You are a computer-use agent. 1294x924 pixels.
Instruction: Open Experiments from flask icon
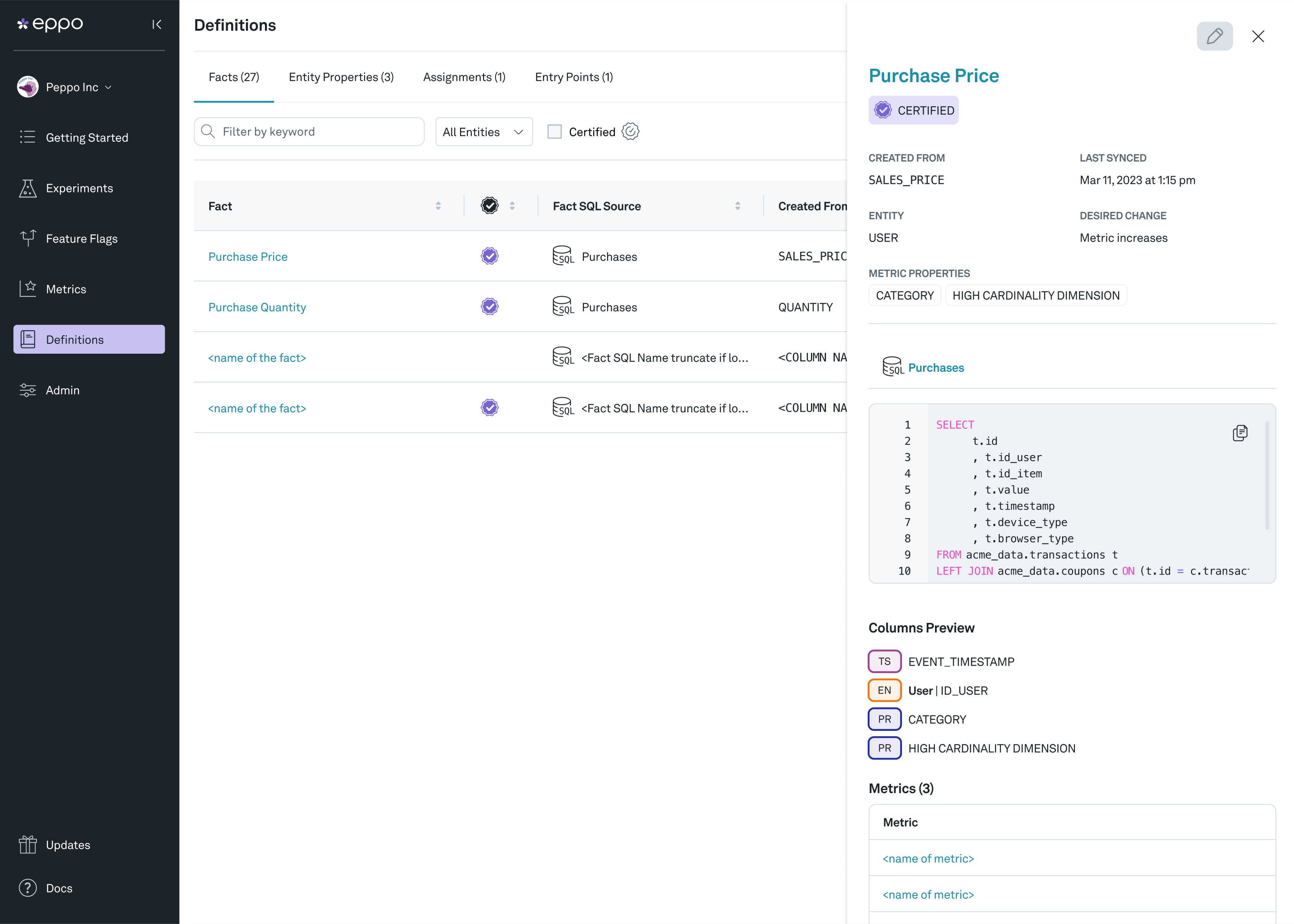click(x=27, y=188)
